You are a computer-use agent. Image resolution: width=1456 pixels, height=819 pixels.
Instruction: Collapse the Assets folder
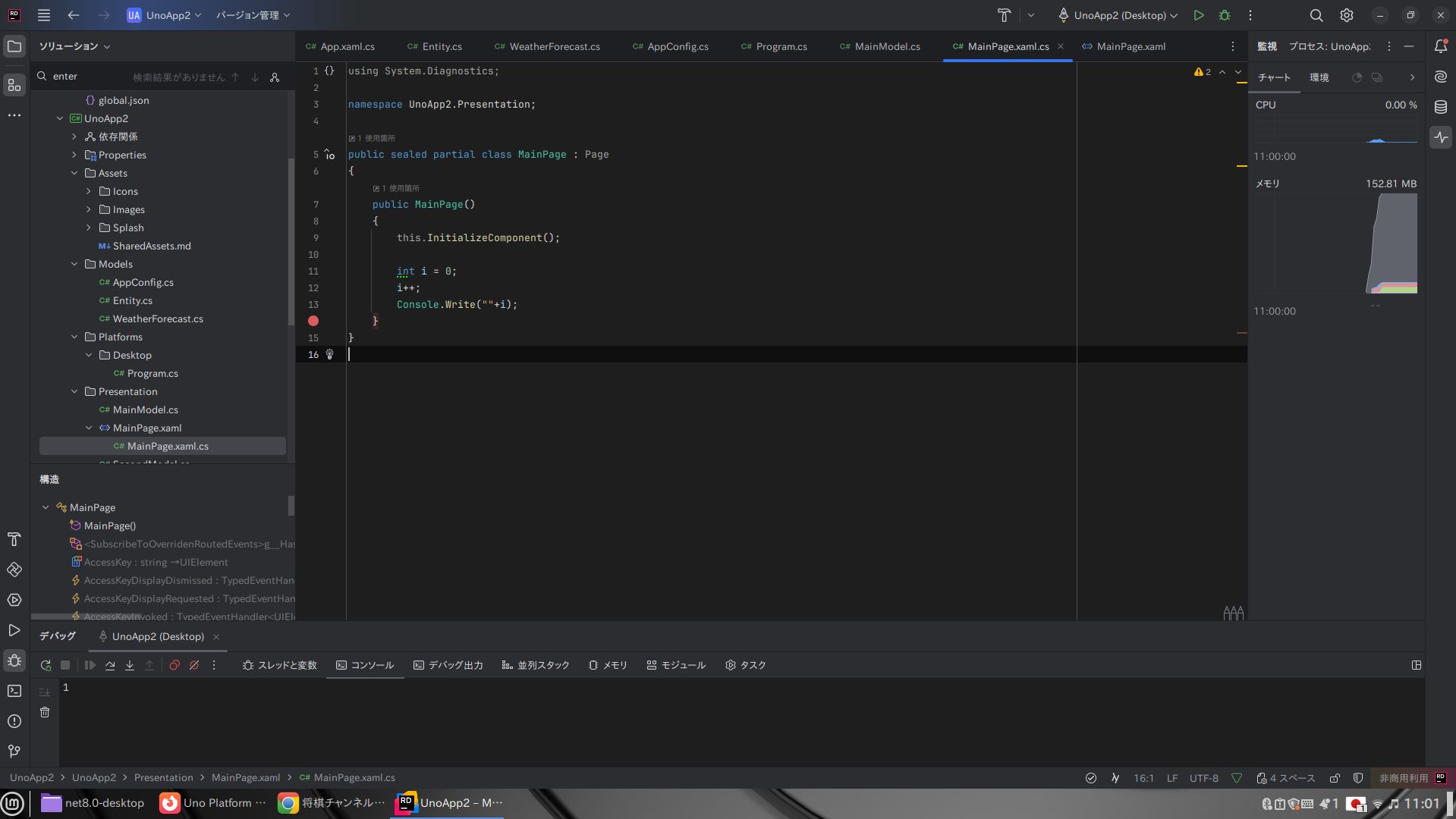[x=74, y=173]
